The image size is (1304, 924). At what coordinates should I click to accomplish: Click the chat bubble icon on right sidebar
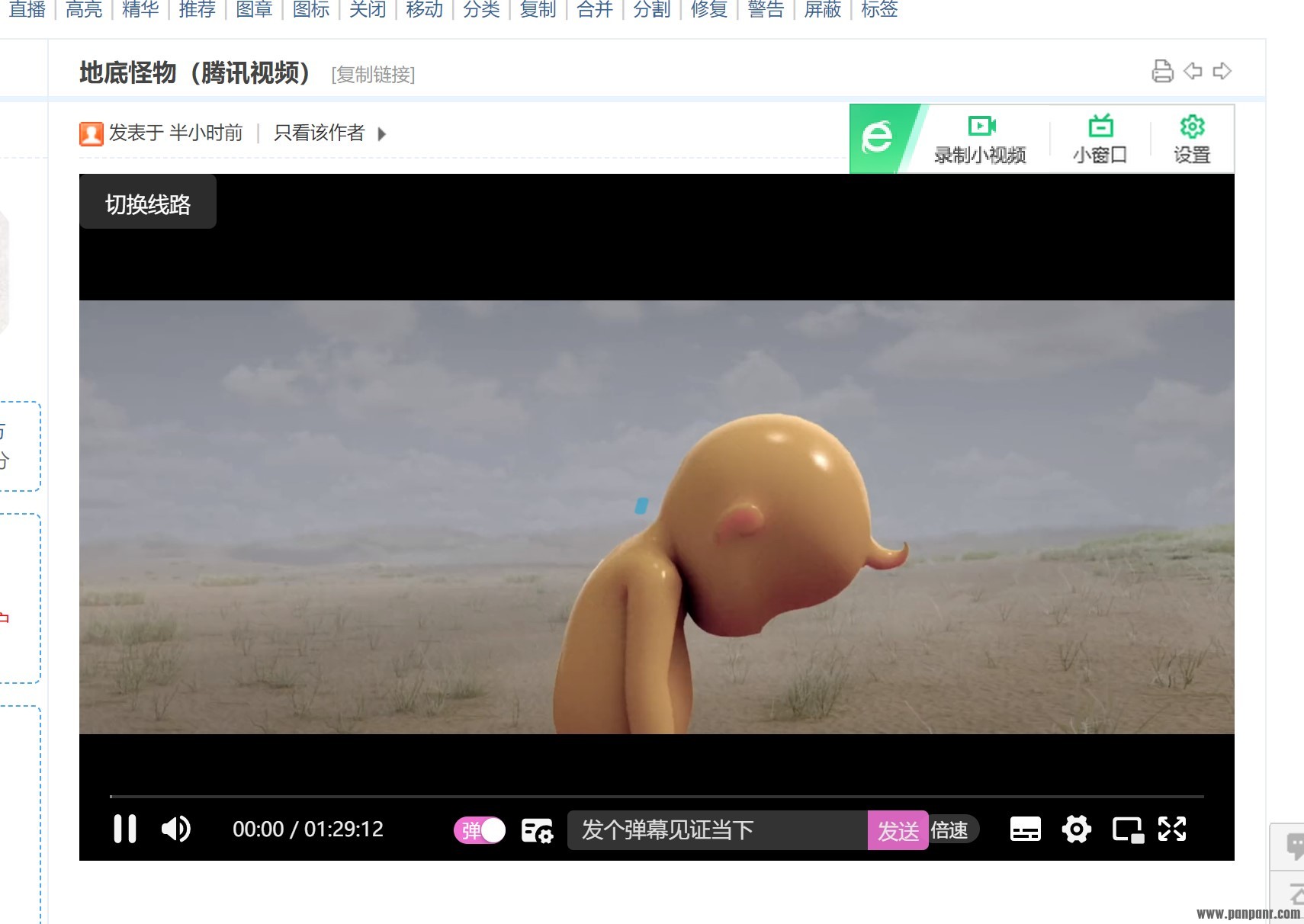coord(1293,846)
